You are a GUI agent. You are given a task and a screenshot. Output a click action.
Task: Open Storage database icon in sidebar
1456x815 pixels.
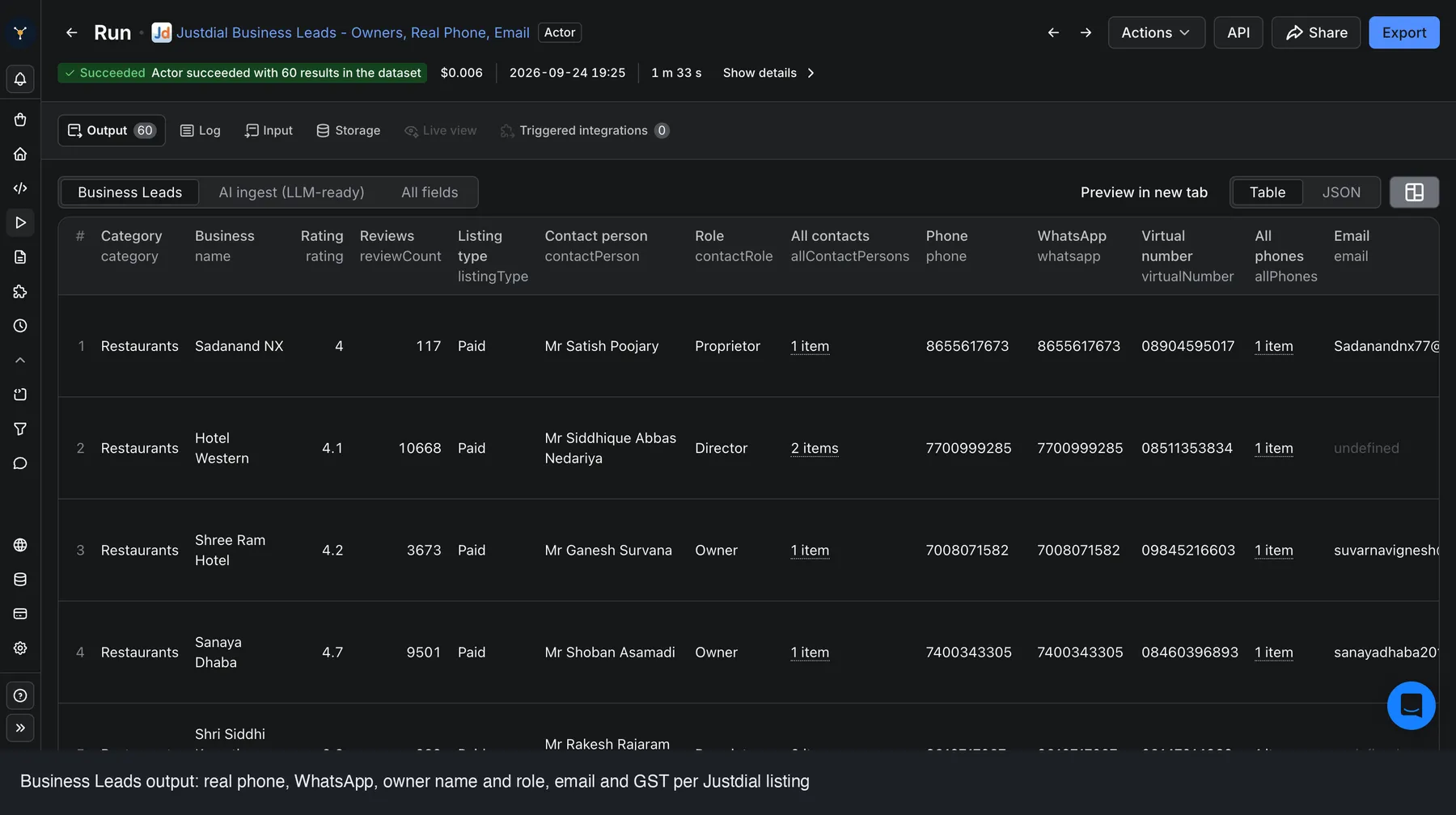[20, 580]
